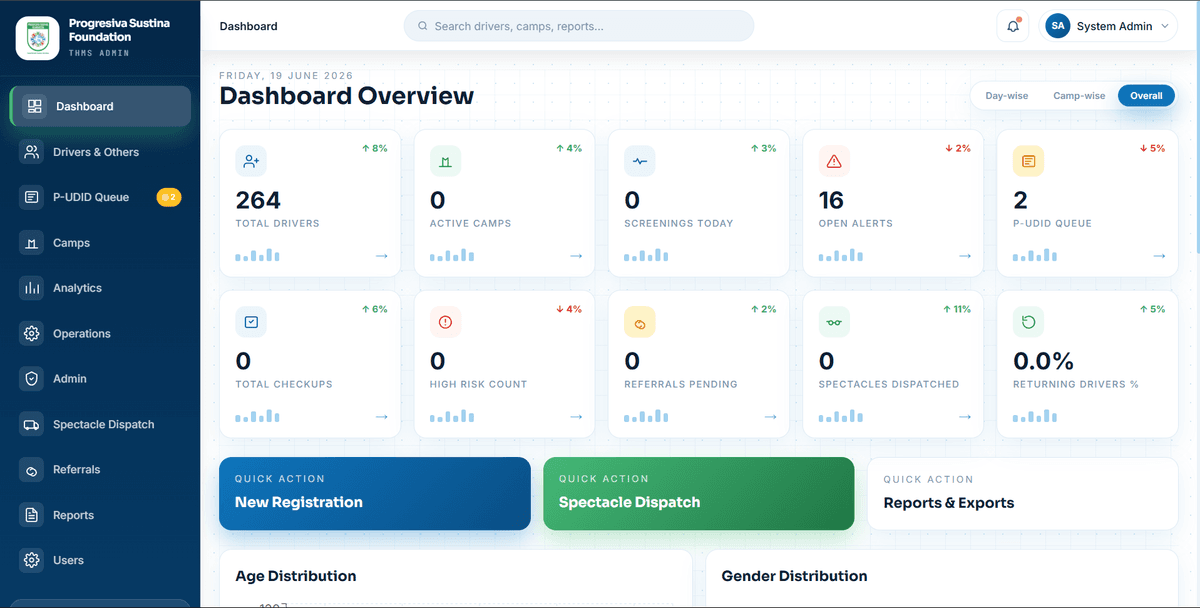This screenshot has width=1200, height=608.
Task: Click the Open Alerts warning icon
Action: coord(834,161)
